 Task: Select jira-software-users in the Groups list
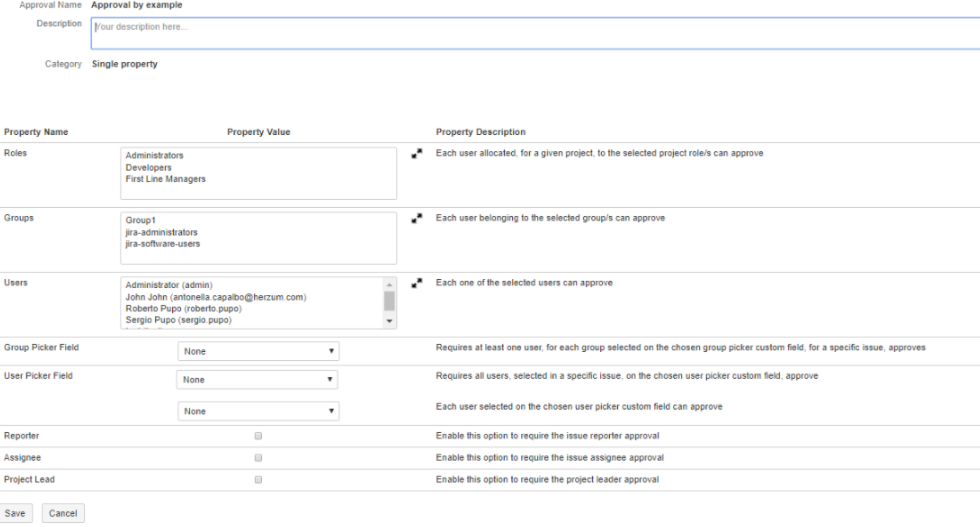click(165, 244)
